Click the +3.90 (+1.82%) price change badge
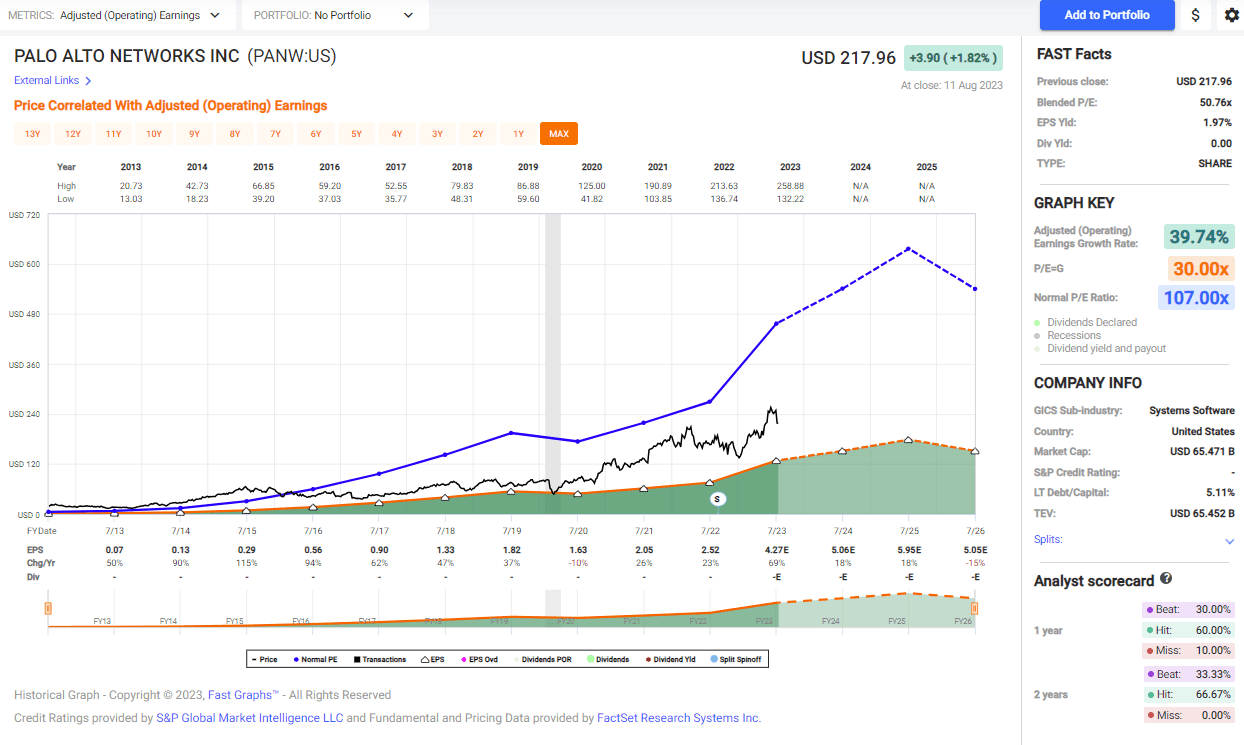The height and width of the screenshot is (745, 1244). point(953,58)
